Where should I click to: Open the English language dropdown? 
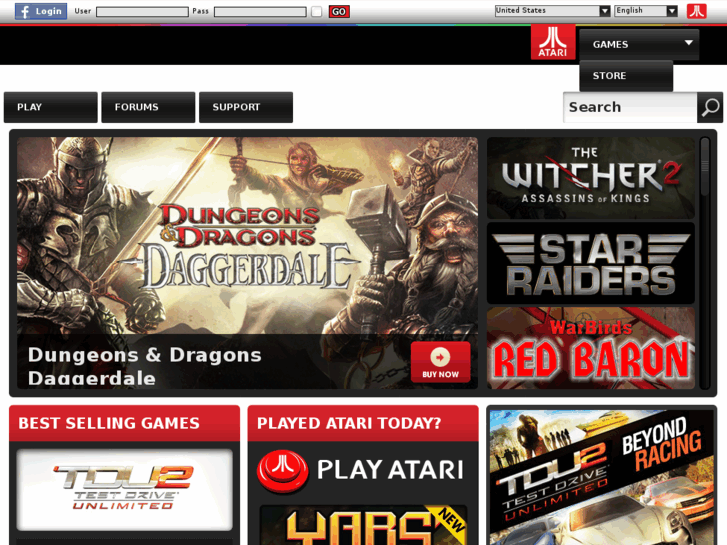[x=646, y=11]
